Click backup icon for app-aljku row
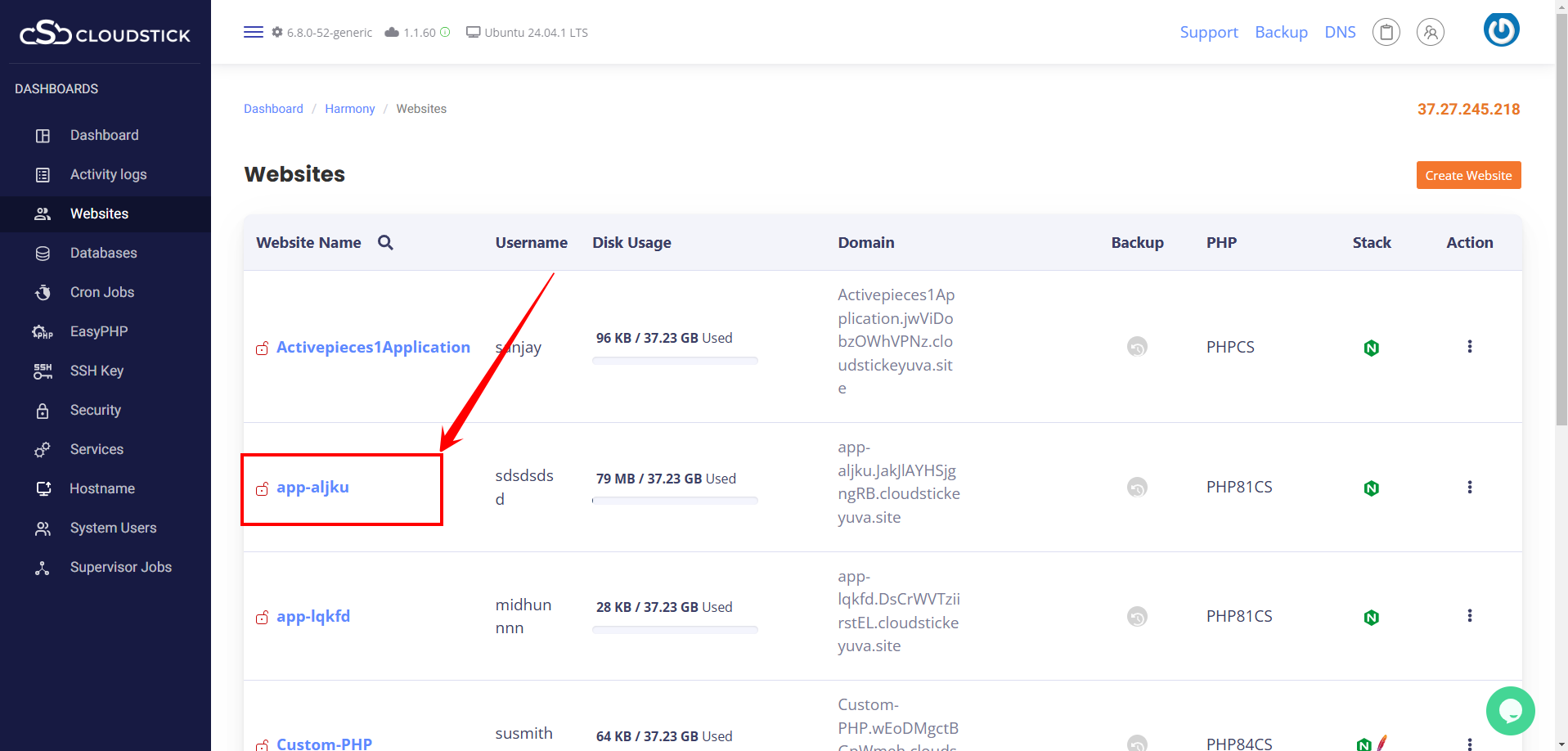Image resolution: width=1568 pixels, height=751 pixels. point(1137,488)
